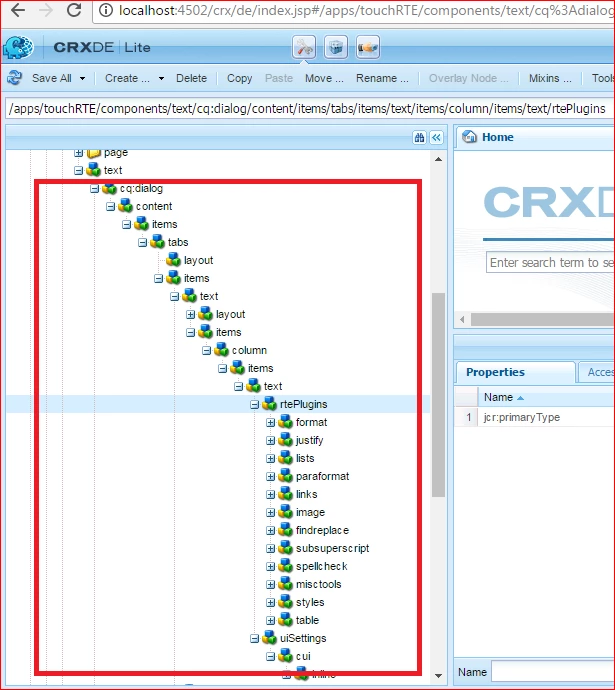Click the browser back arrow
615x690 pixels.
[x=18, y=10]
